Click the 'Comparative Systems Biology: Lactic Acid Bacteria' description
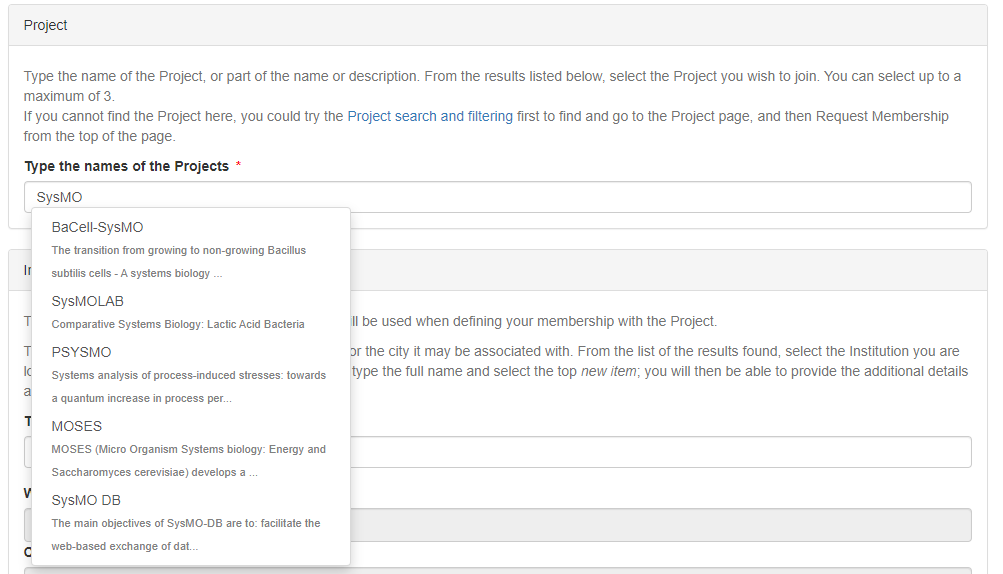The height and width of the screenshot is (574, 1003). [178, 324]
